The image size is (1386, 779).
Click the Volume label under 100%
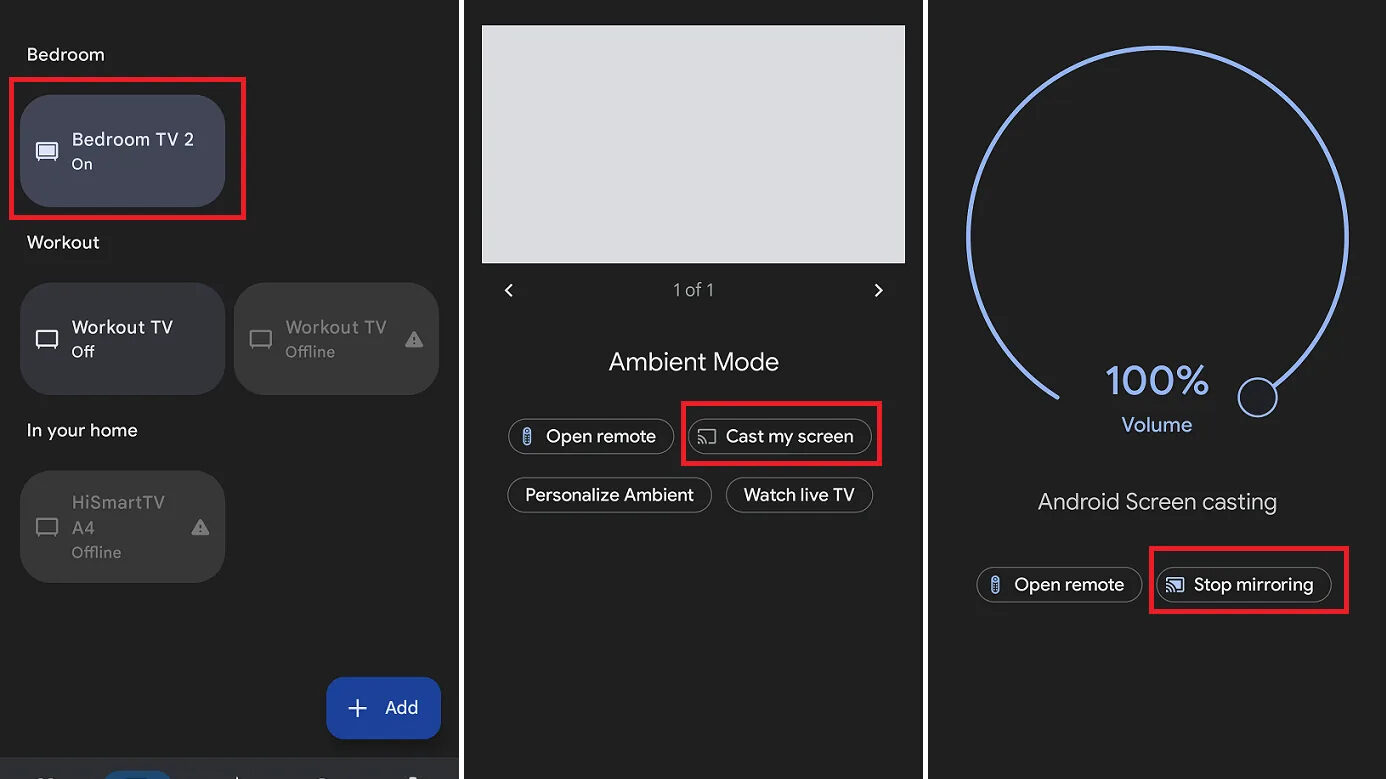click(x=1157, y=425)
